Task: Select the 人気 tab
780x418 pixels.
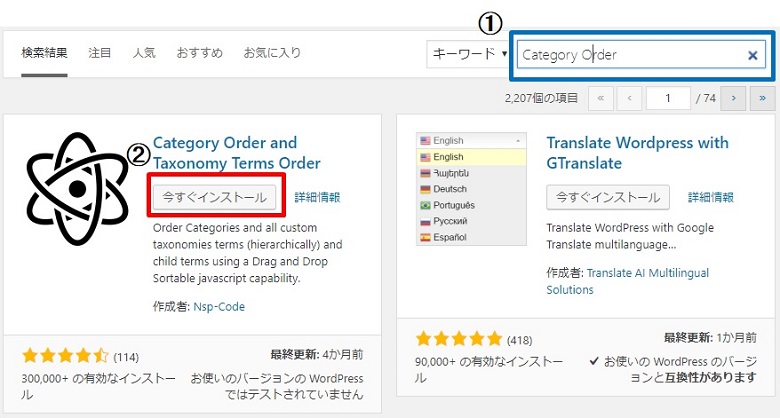Action: pyautogui.click(x=144, y=53)
